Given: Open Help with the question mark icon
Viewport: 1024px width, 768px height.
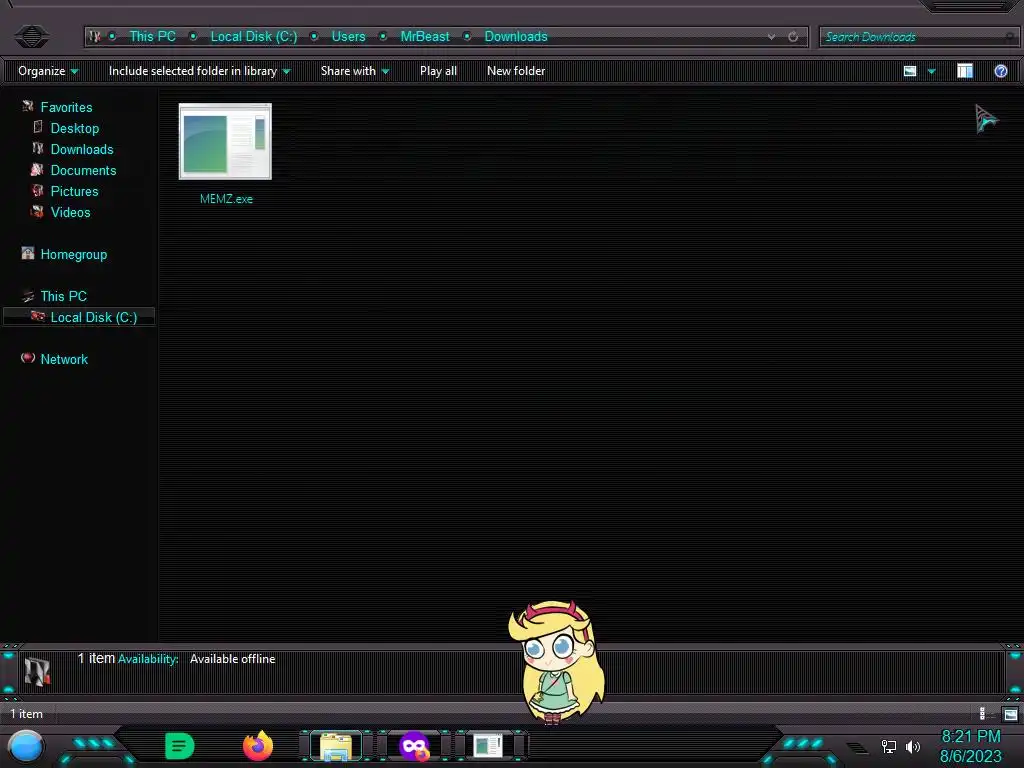Looking at the screenshot, I should pos(1000,71).
